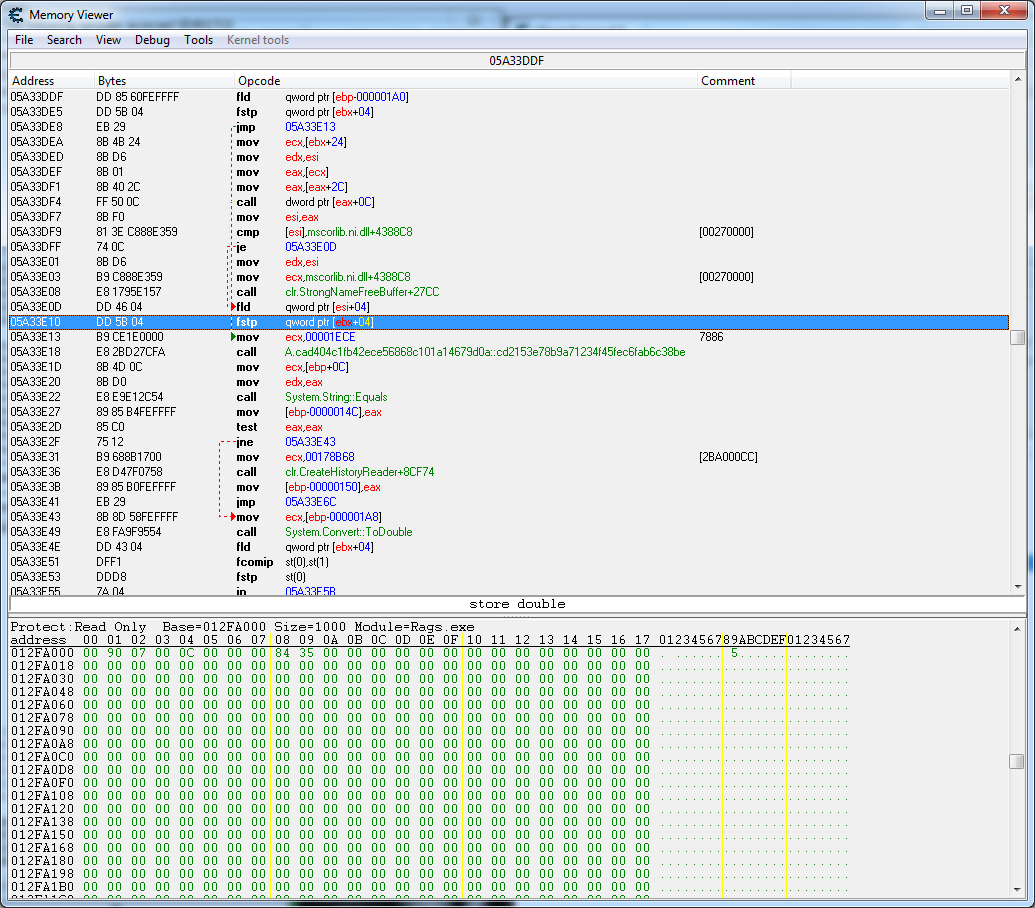Open the View menu
Image resolution: width=1035 pixels, height=908 pixels.
tap(108, 40)
